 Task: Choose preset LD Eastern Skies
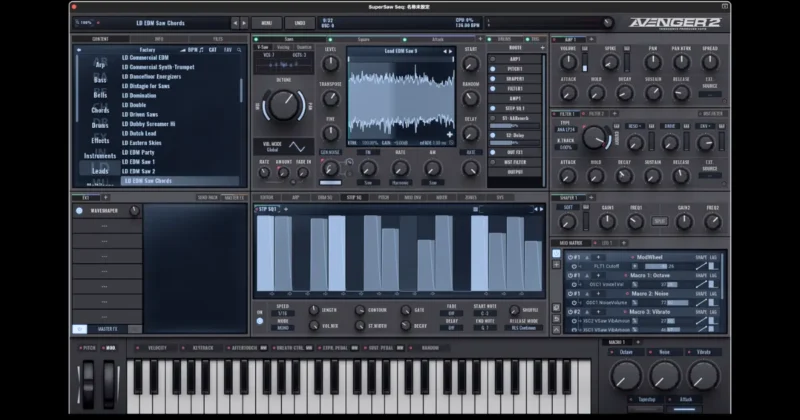pos(142,143)
